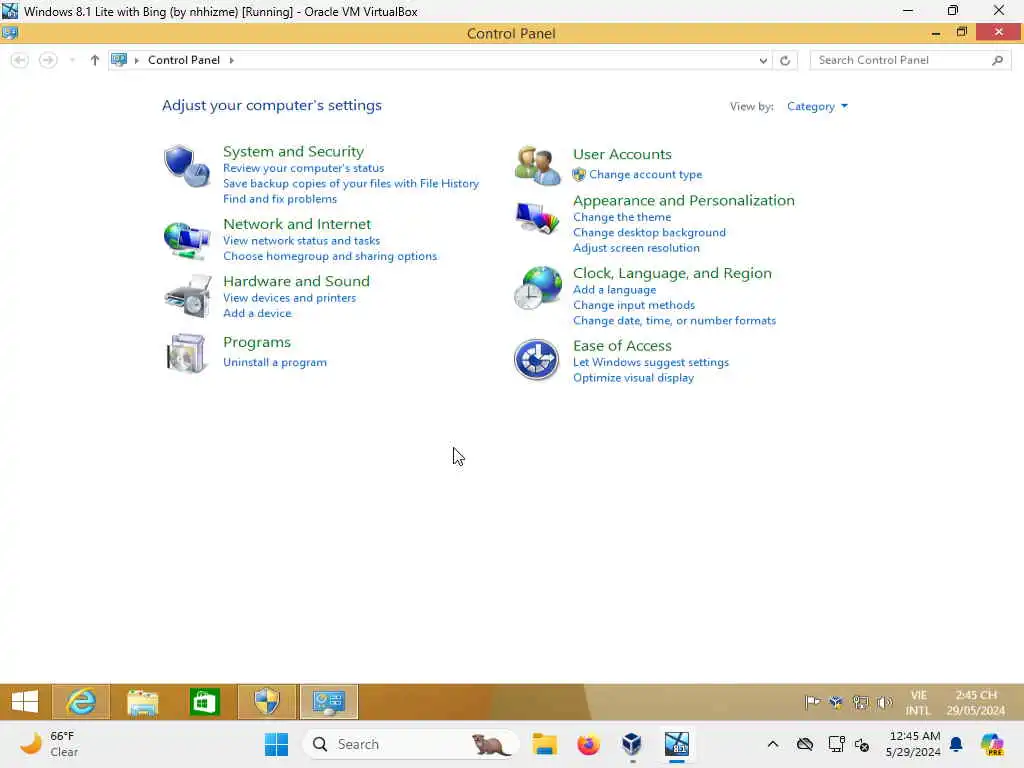Viewport: 1024px width, 768px height.
Task: Open the View by Category dropdown
Action: click(x=817, y=106)
